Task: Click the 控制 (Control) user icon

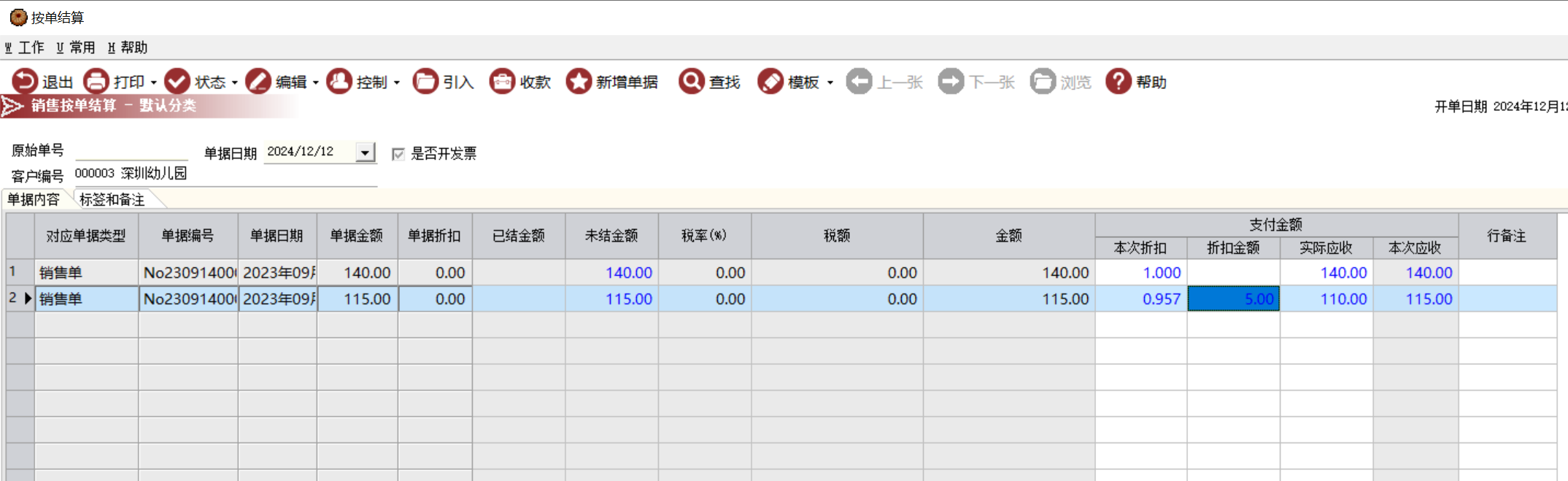Action: (339, 81)
